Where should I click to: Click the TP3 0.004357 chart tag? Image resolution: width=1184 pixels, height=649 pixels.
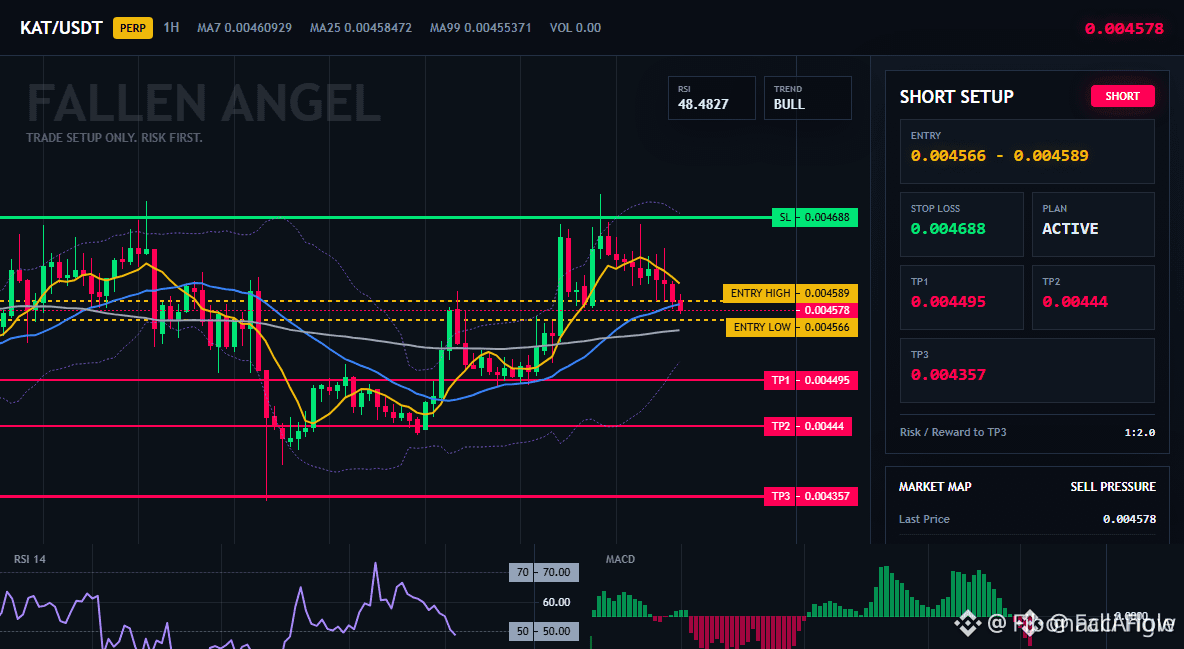coord(810,496)
